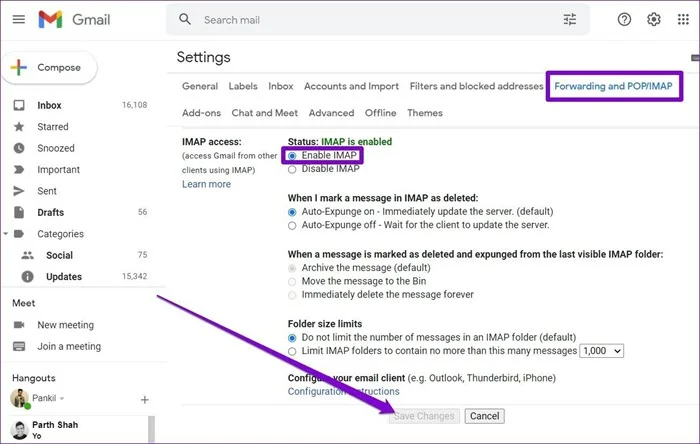Viewport: 700px width, 444px height.
Task: Click the Inbox tray icon
Action: point(19,105)
